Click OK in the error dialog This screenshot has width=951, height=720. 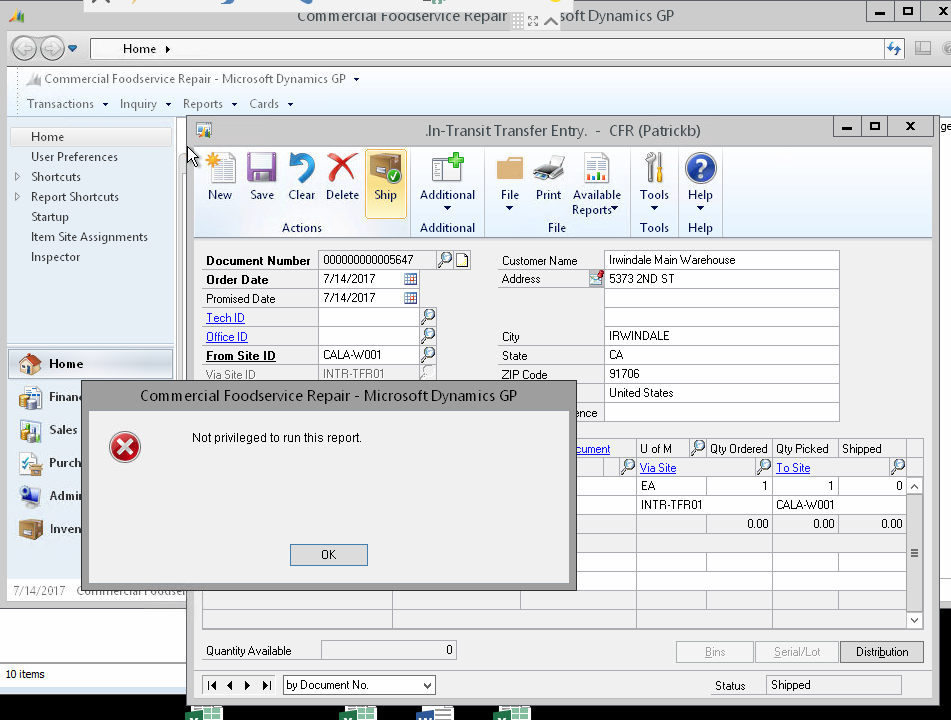click(x=329, y=554)
